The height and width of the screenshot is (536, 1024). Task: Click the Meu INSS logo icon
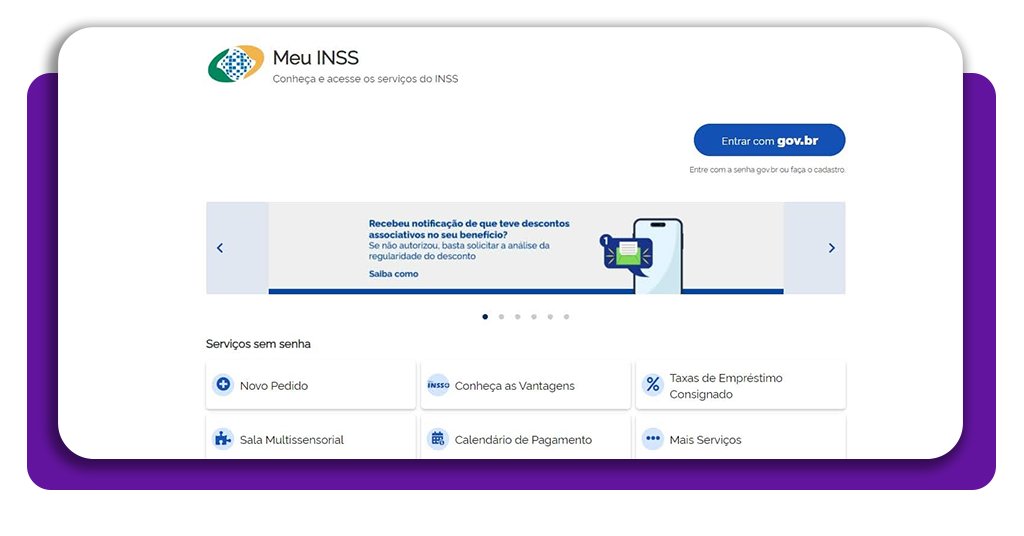coord(236,64)
